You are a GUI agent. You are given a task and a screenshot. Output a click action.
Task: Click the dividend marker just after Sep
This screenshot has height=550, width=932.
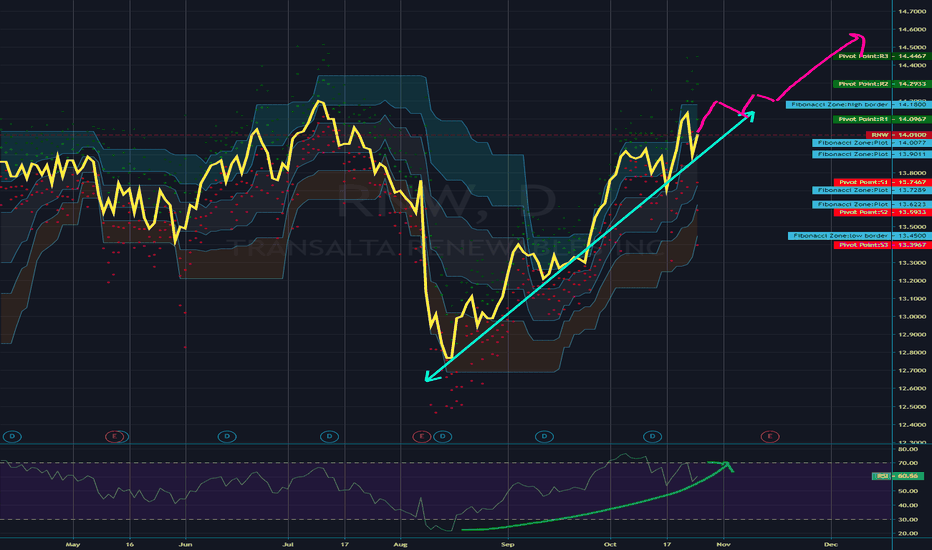pyautogui.click(x=544, y=436)
